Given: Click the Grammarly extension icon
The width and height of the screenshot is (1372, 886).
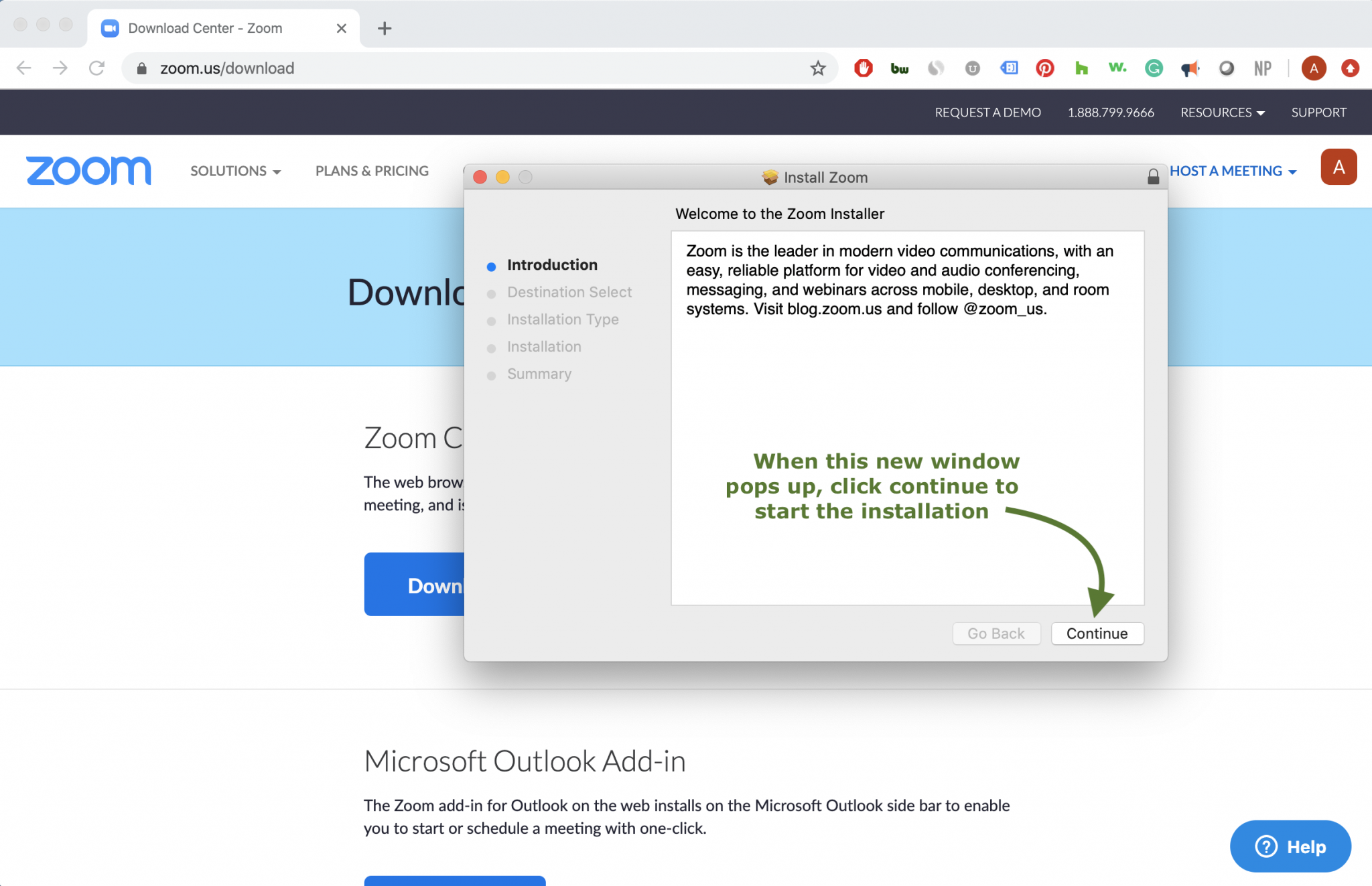Looking at the screenshot, I should pos(1154,68).
